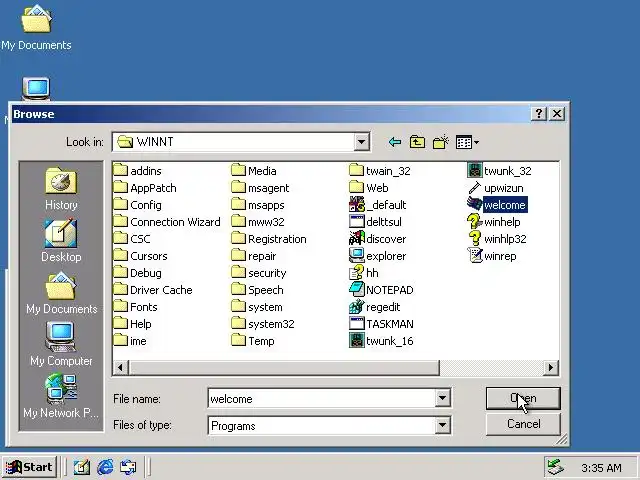
Task: Select the TASKMAN program
Action: (x=382, y=324)
